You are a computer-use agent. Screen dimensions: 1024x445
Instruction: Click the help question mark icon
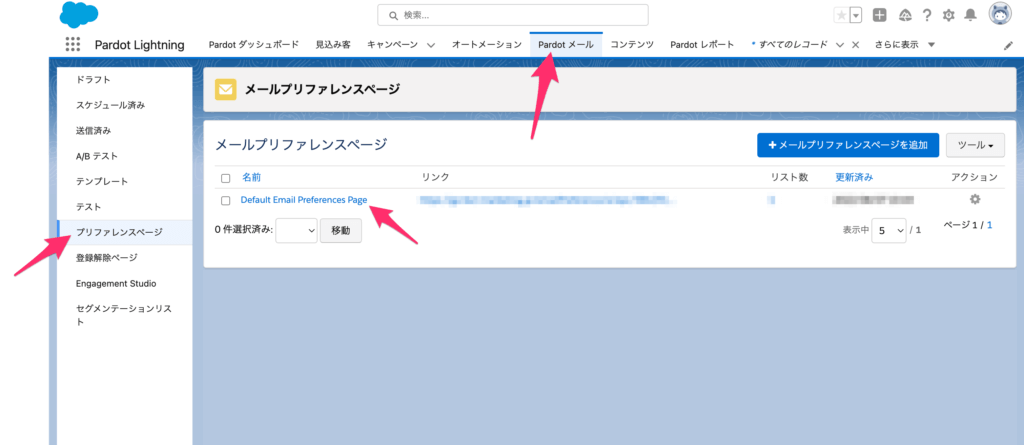pos(927,15)
